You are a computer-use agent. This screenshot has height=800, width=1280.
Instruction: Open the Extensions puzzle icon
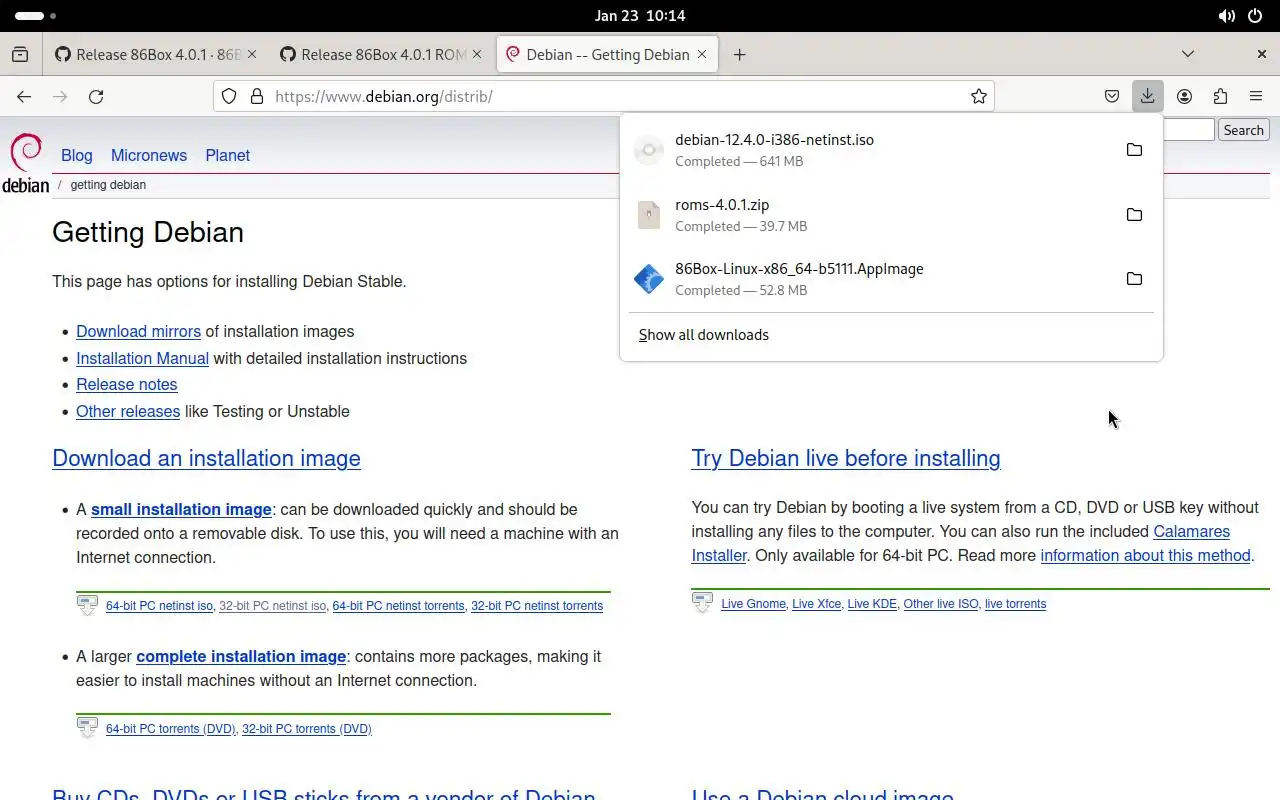1220,96
